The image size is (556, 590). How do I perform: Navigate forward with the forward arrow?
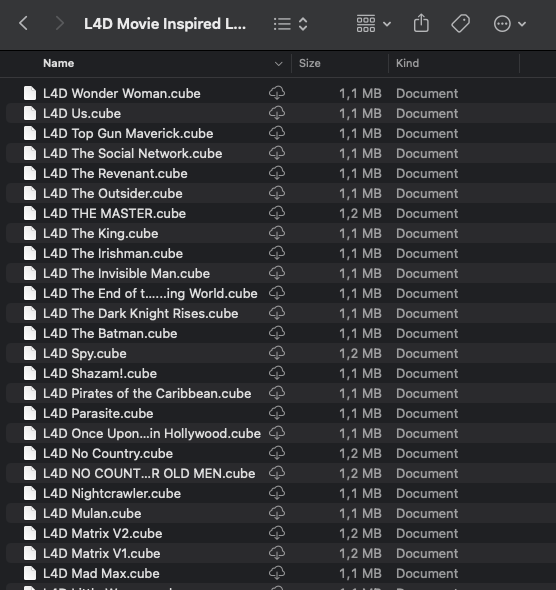coord(59,24)
